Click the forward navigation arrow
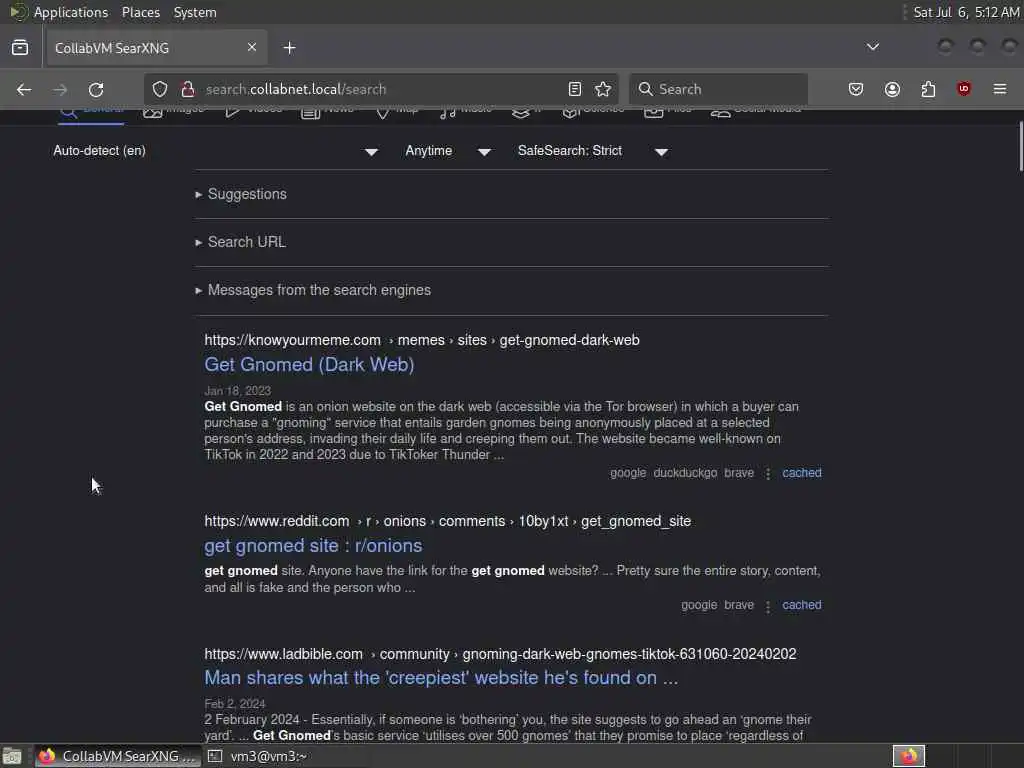 (x=60, y=89)
